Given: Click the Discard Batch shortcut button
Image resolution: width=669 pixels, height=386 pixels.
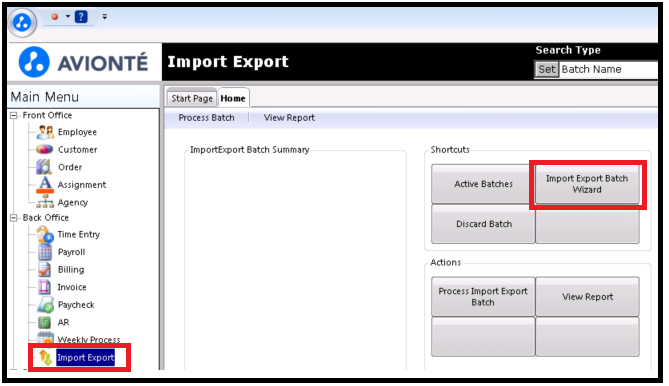Looking at the screenshot, I should pyautogui.click(x=483, y=223).
